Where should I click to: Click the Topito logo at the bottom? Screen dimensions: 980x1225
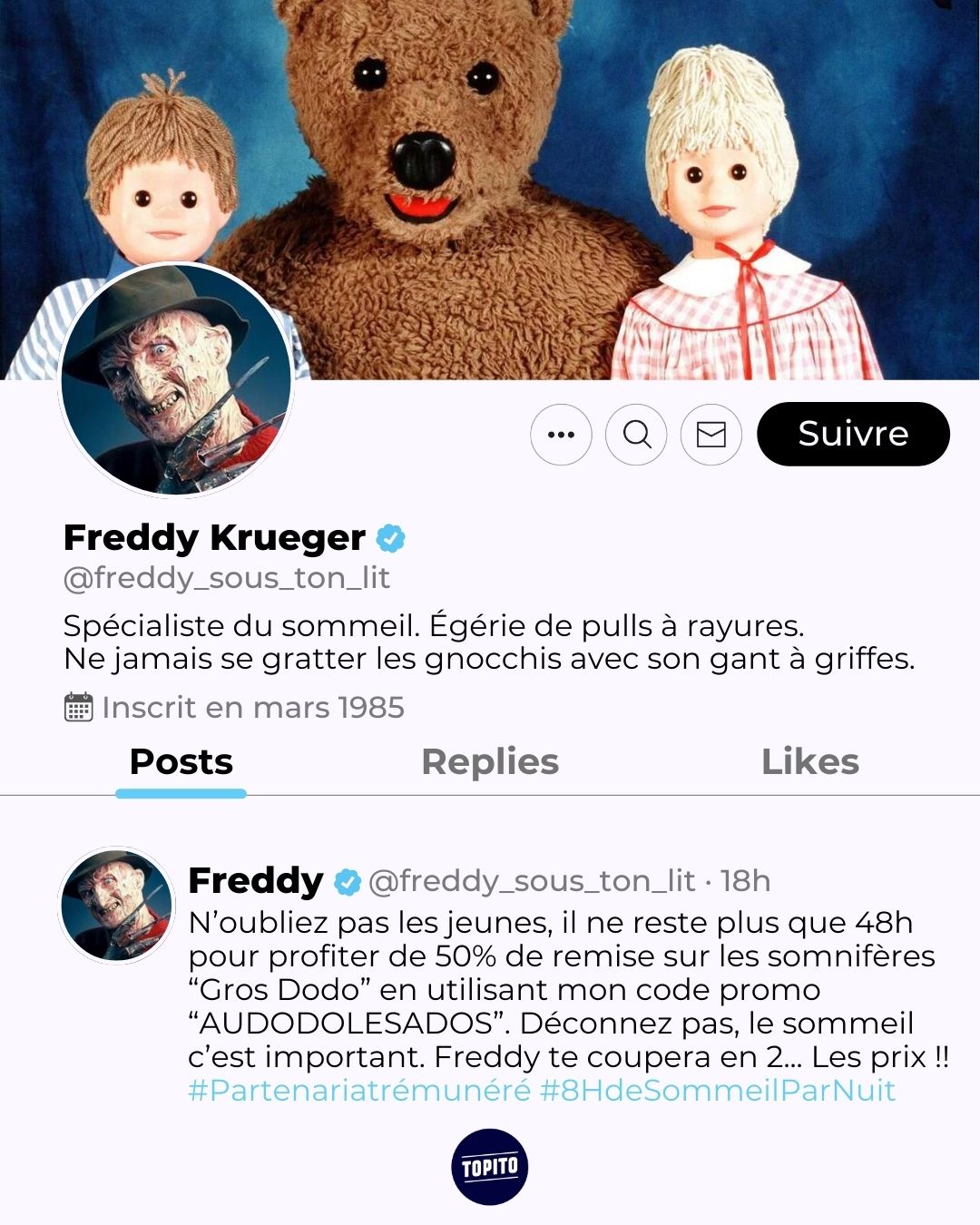[489, 1167]
